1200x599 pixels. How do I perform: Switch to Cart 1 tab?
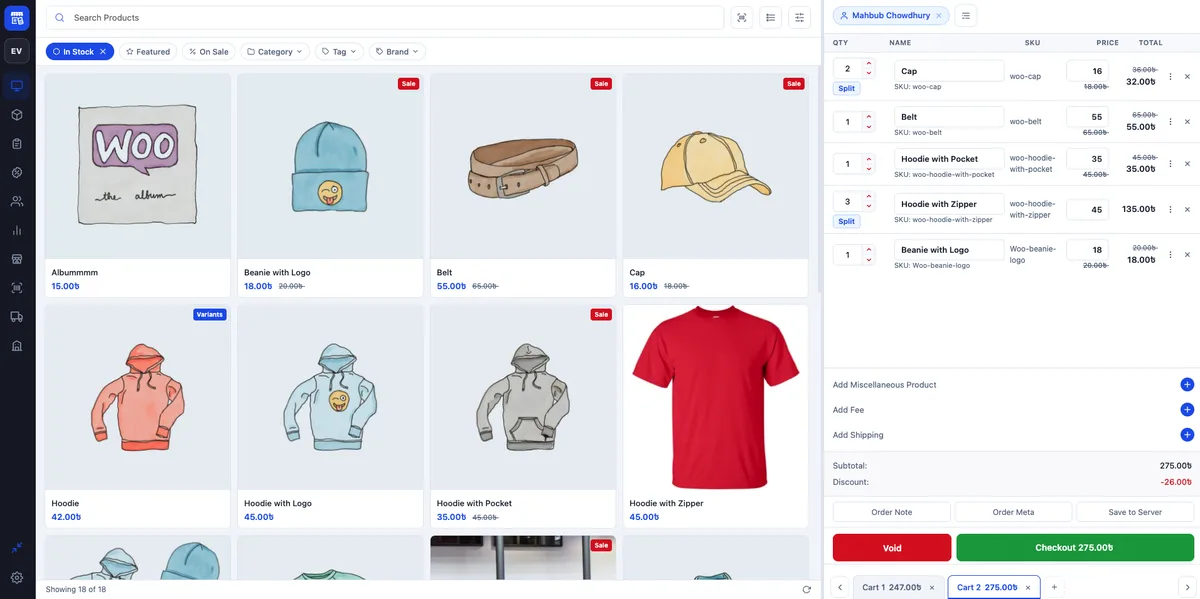890,587
